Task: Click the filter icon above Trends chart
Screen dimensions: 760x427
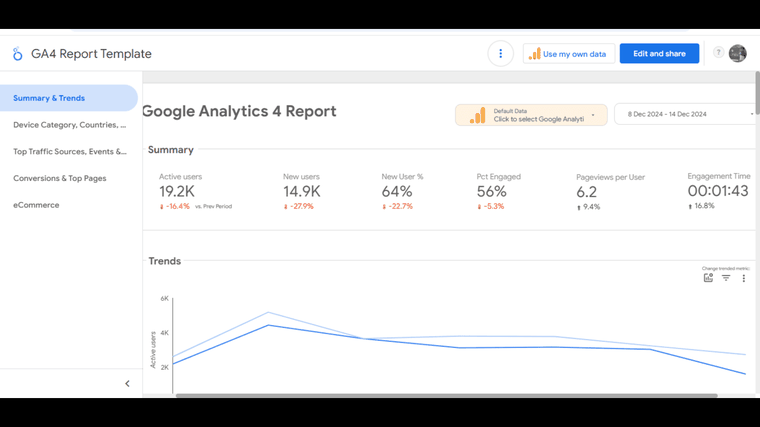Action: pos(726,278)
